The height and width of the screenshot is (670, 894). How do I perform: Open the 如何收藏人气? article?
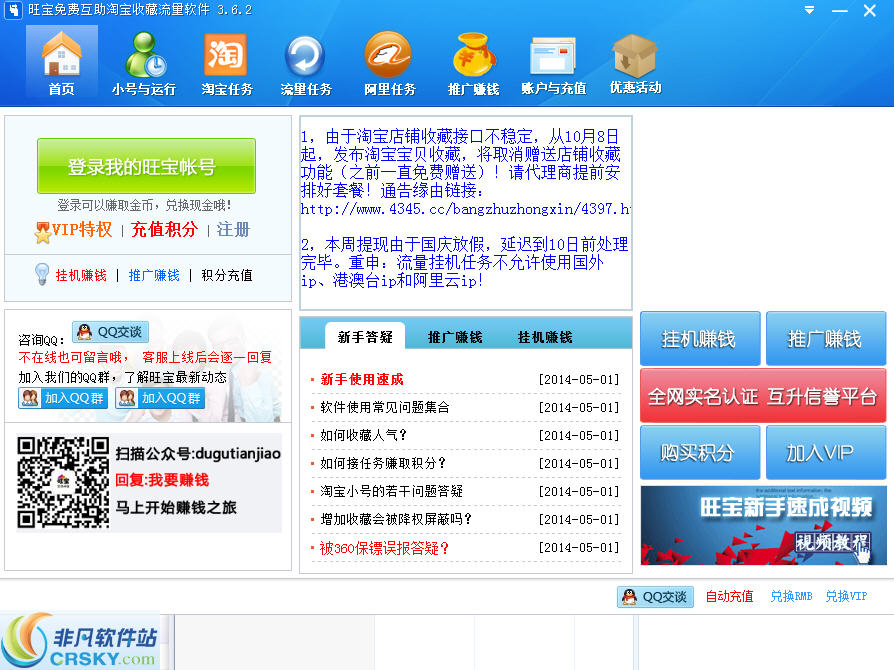click(x=363, y=435)
